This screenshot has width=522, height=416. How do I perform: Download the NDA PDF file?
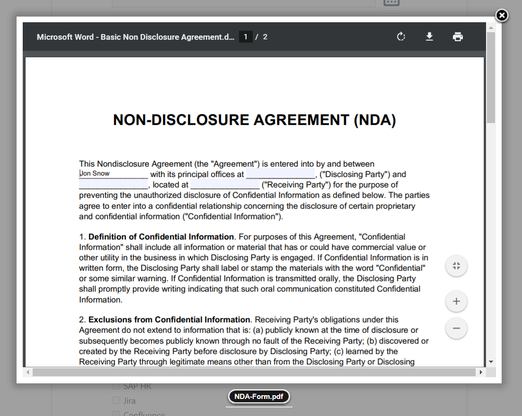click(429, 37)
